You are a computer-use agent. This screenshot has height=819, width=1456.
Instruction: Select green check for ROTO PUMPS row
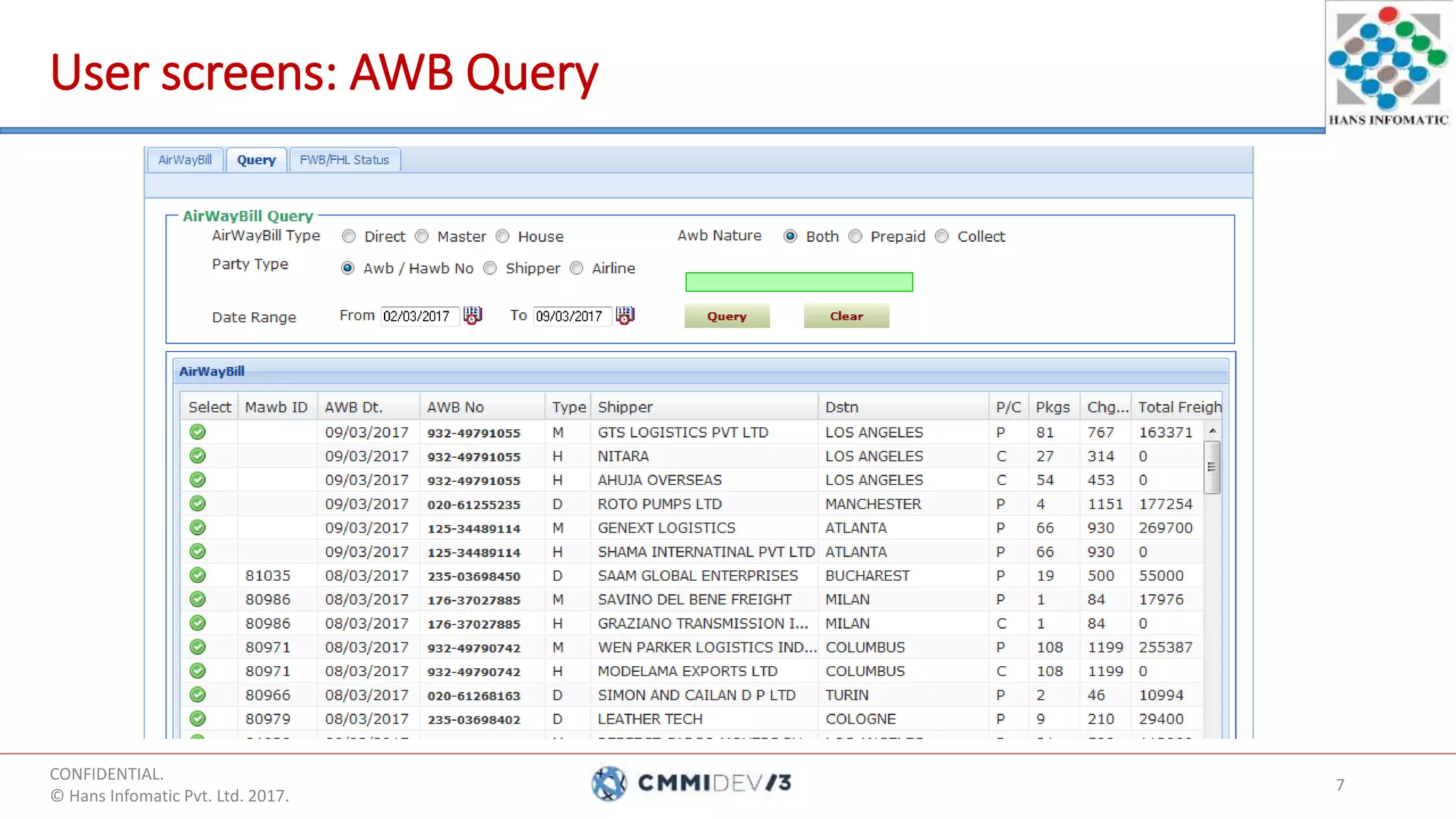pos(198,504)
